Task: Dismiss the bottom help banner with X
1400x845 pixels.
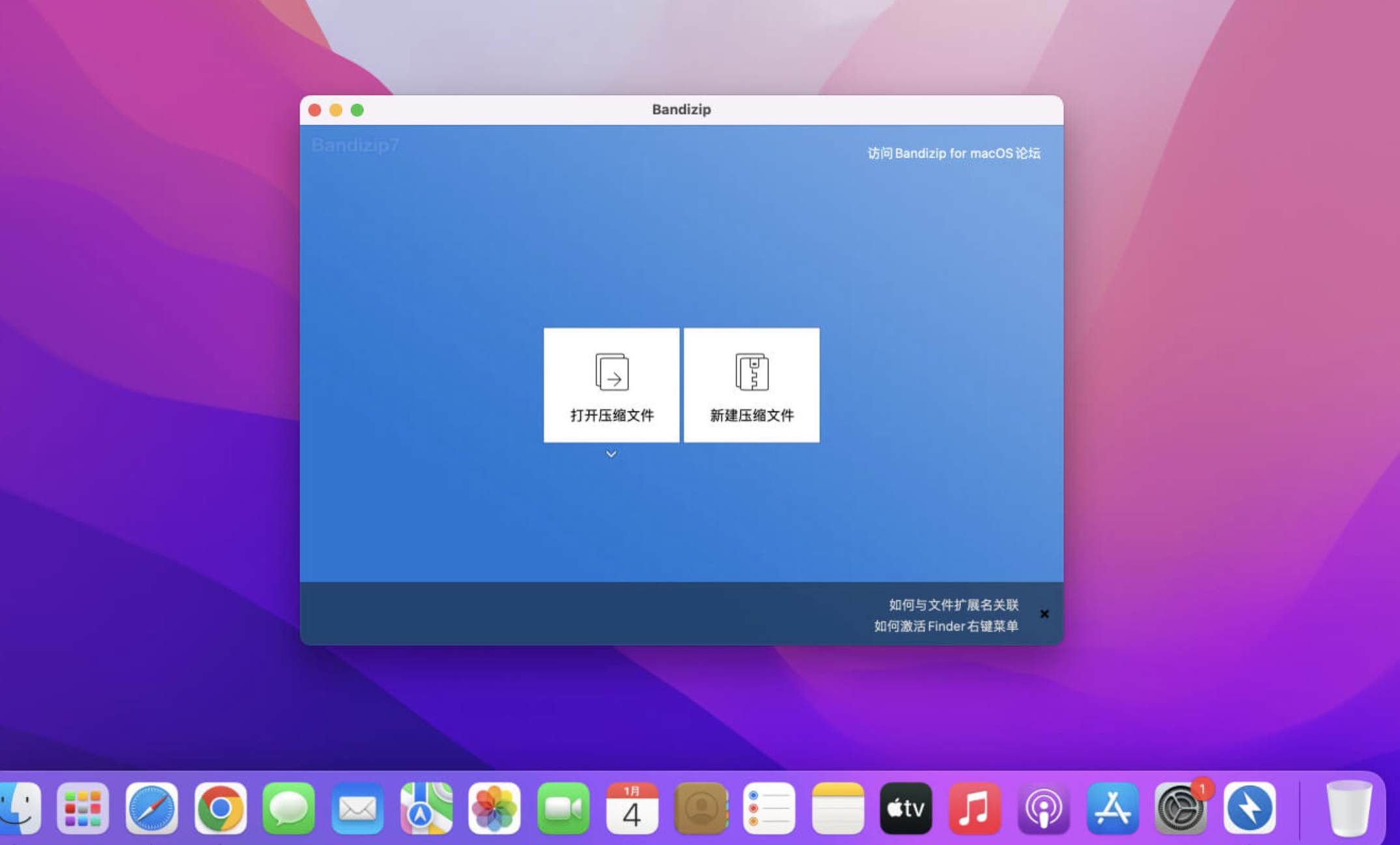Action: [1044, 614]
